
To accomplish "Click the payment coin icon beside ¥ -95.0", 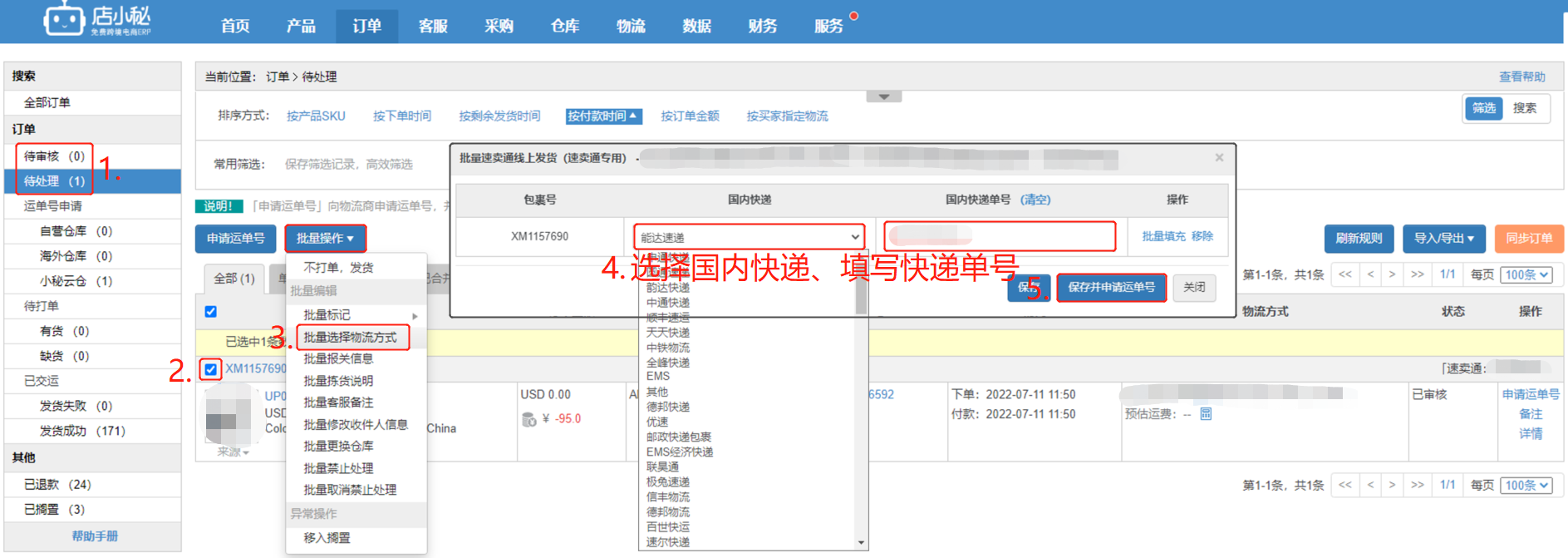I will click(x=528, y=419).
